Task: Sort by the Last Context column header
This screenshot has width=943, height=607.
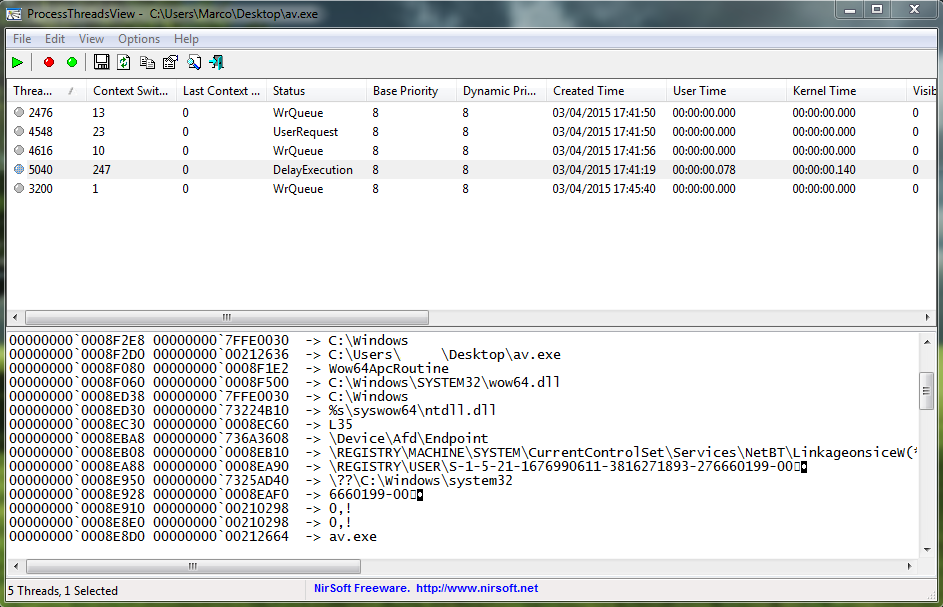Action: coord(221,91)
